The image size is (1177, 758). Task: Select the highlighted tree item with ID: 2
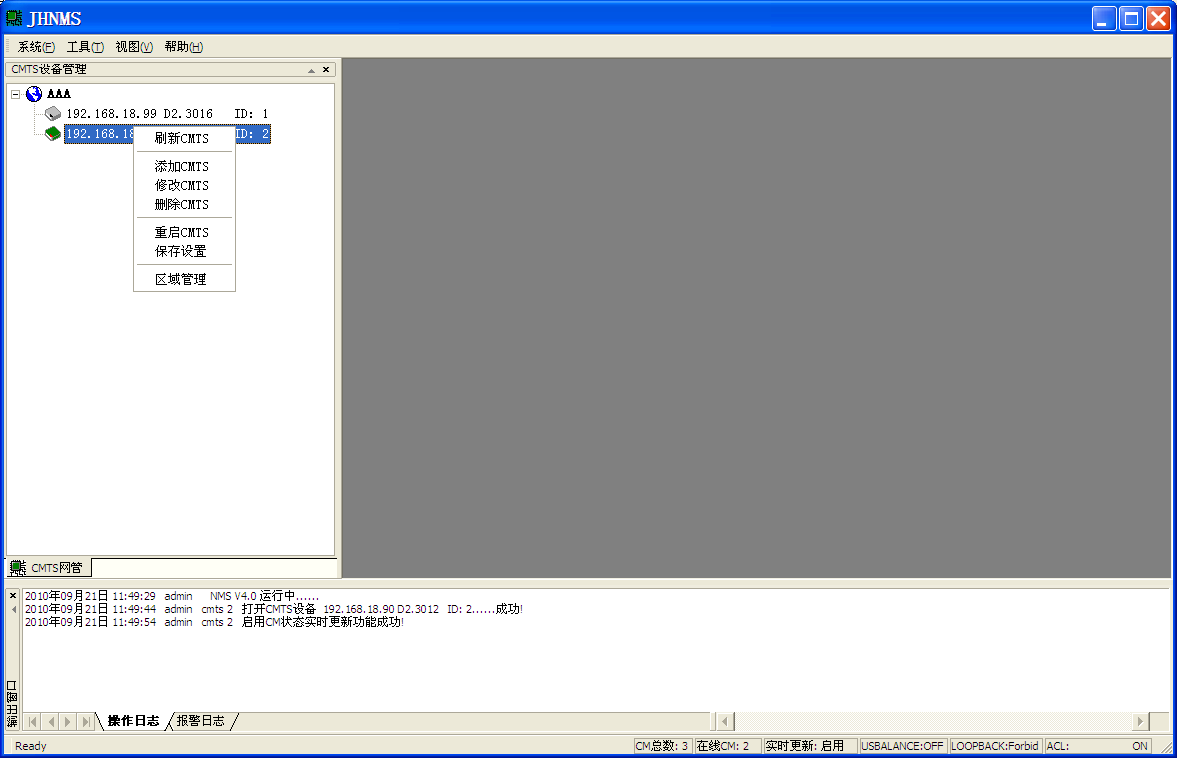(167, 134)
